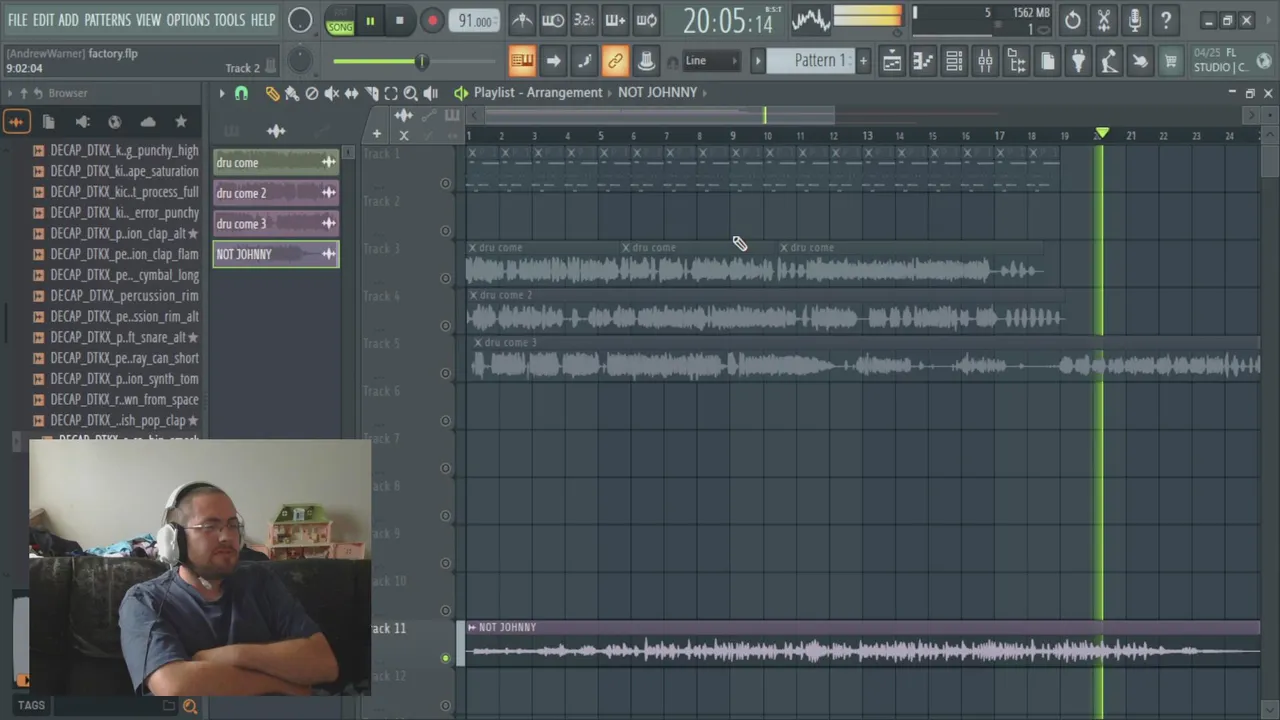
Task: Open the ADD menu
Action: click(x=68, y=20)
